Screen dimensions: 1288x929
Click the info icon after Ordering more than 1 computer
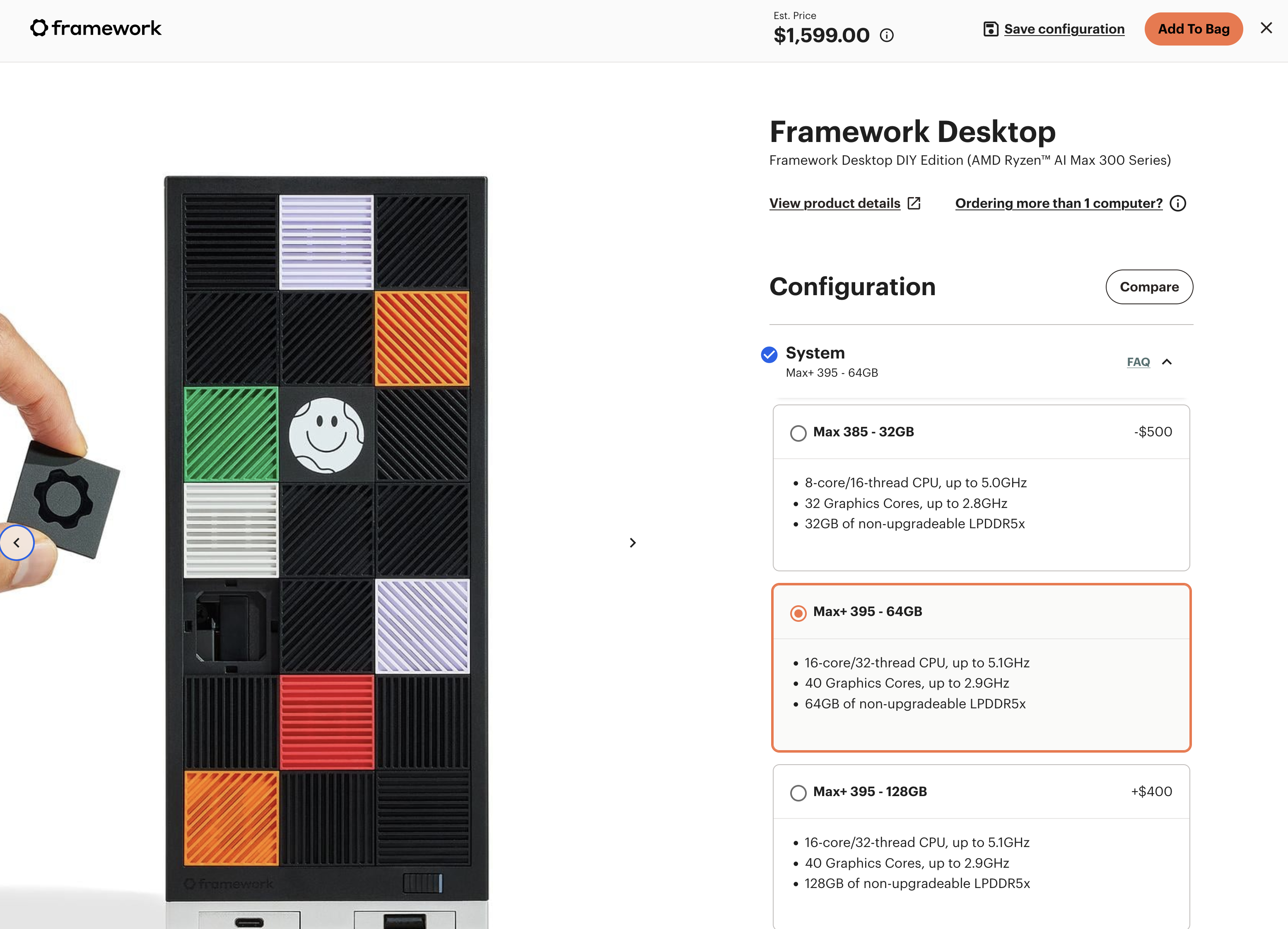pos(1178,203)
